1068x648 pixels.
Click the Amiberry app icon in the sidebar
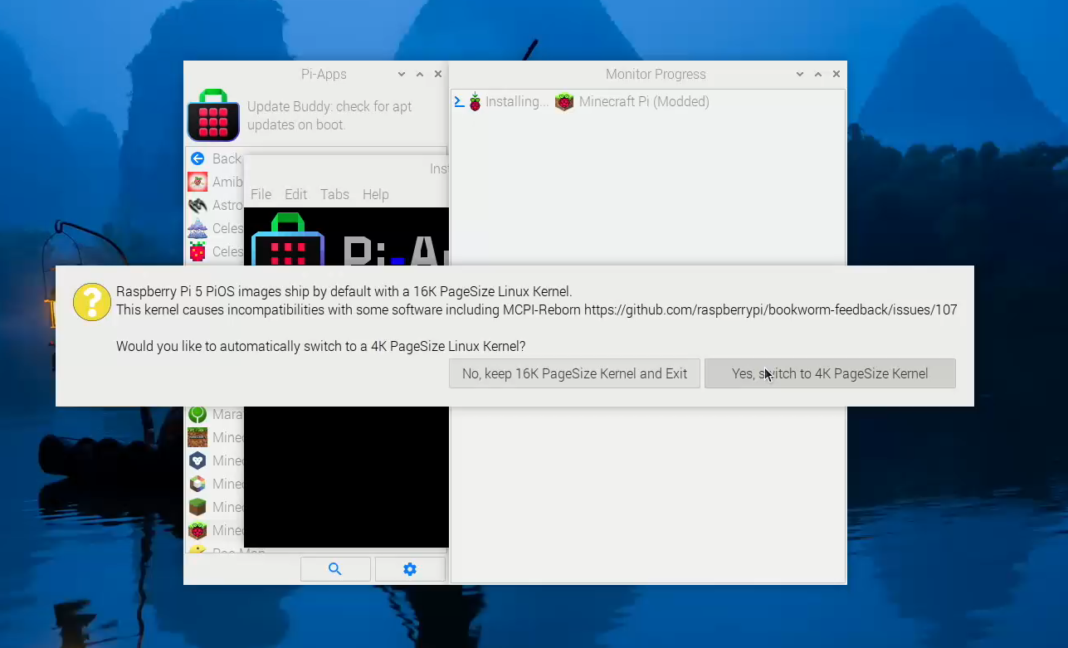199,181
